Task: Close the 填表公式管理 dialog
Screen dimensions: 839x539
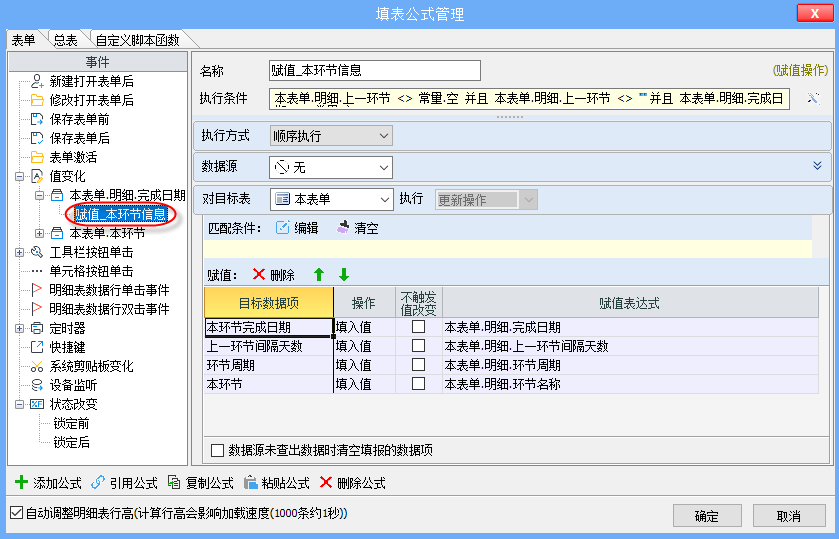Action: click(814, 13)
